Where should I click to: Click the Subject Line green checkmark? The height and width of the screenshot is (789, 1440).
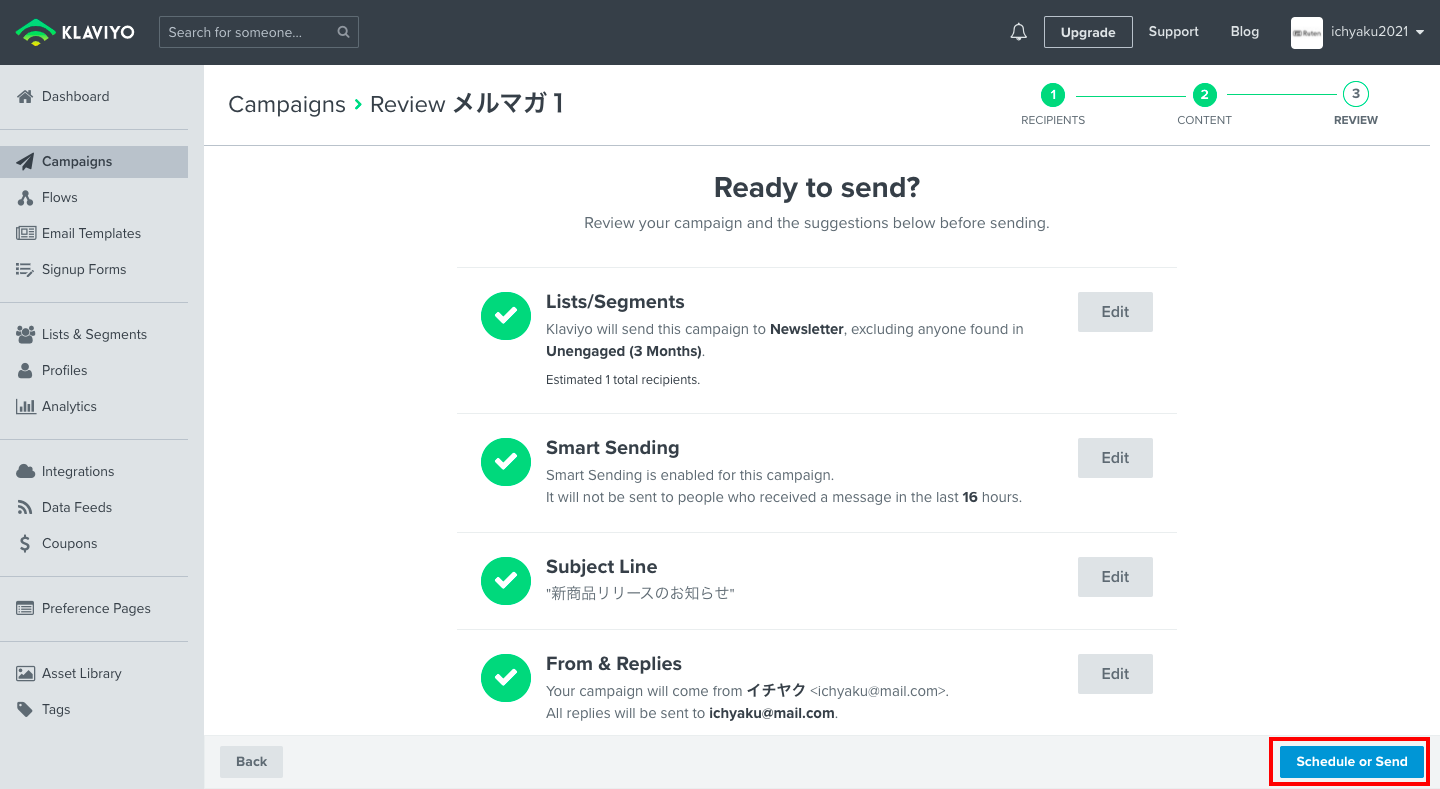506,581
